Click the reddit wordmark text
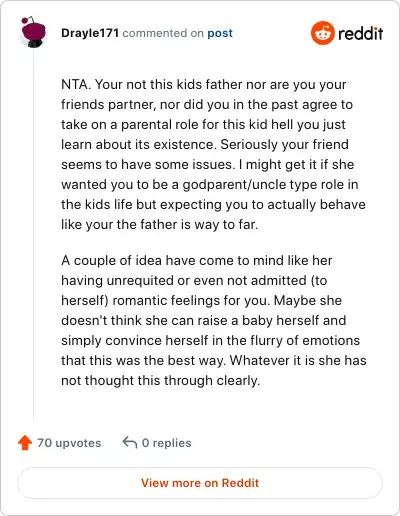 click(361, 33)
